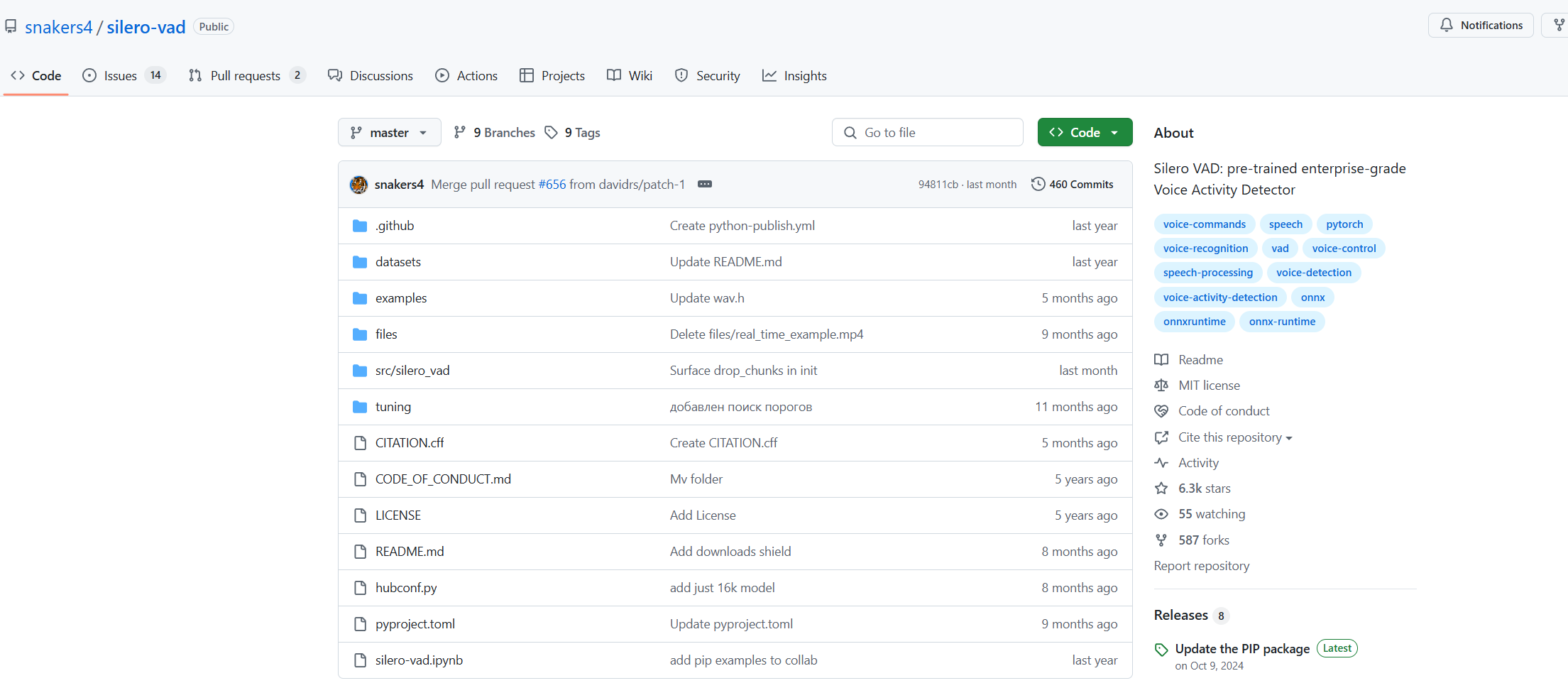The width and height of the screenshot is (1568, 688).
Task: Click the snakers4 avatar in commit row
Action: (359, 185)
